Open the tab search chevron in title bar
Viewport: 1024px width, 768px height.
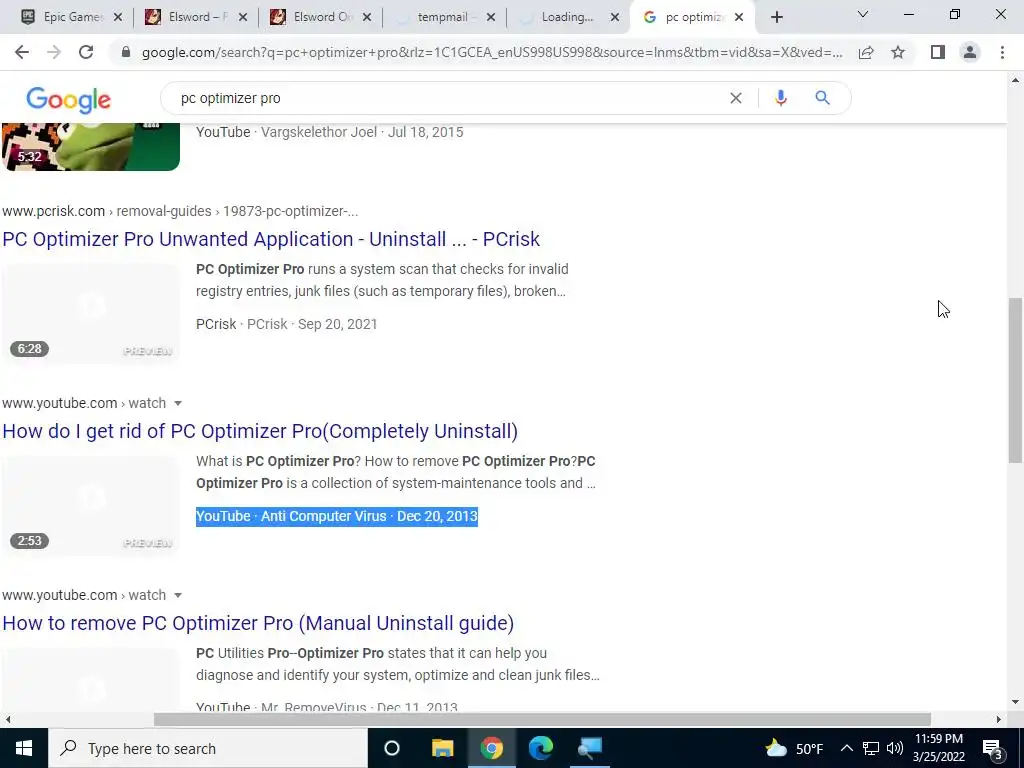point(862,14)
